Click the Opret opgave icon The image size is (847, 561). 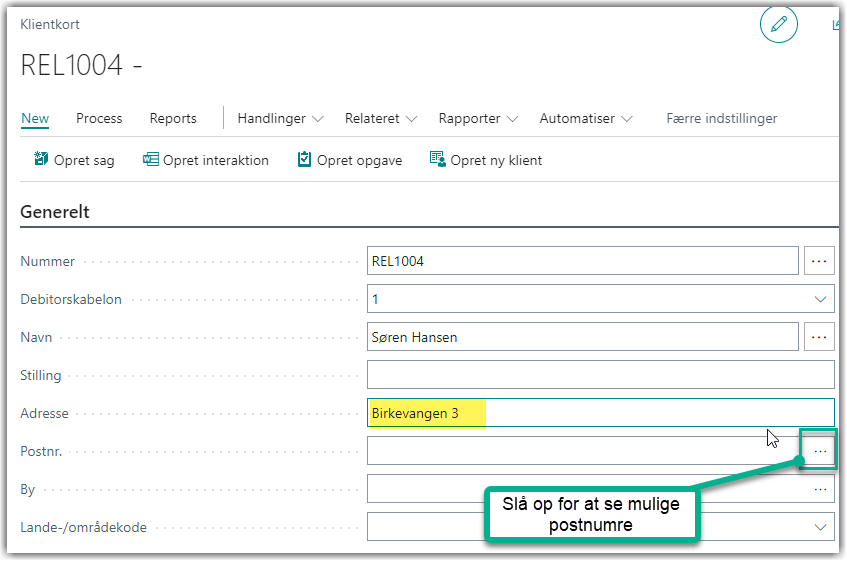(x=305, y=160)
